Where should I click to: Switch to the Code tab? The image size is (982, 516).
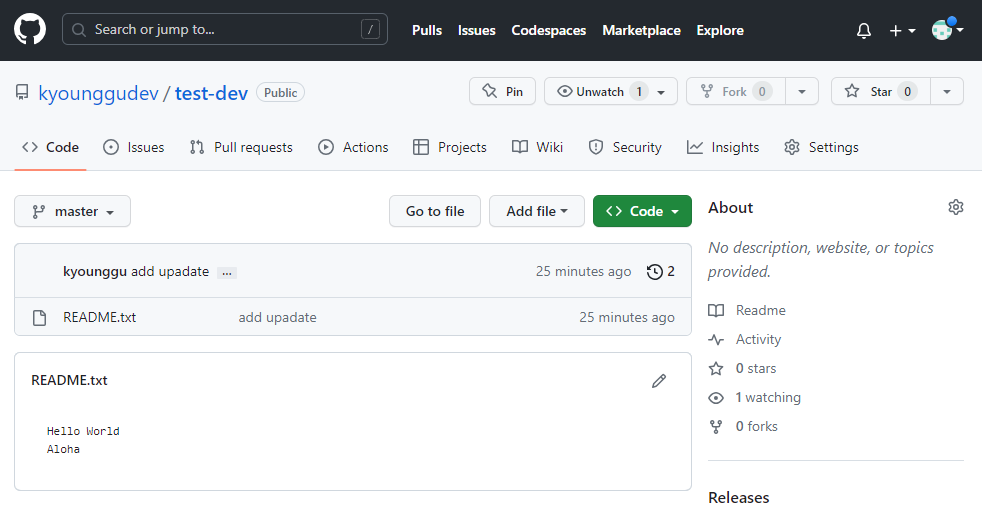pyautogui.click(x=50, y=147)
